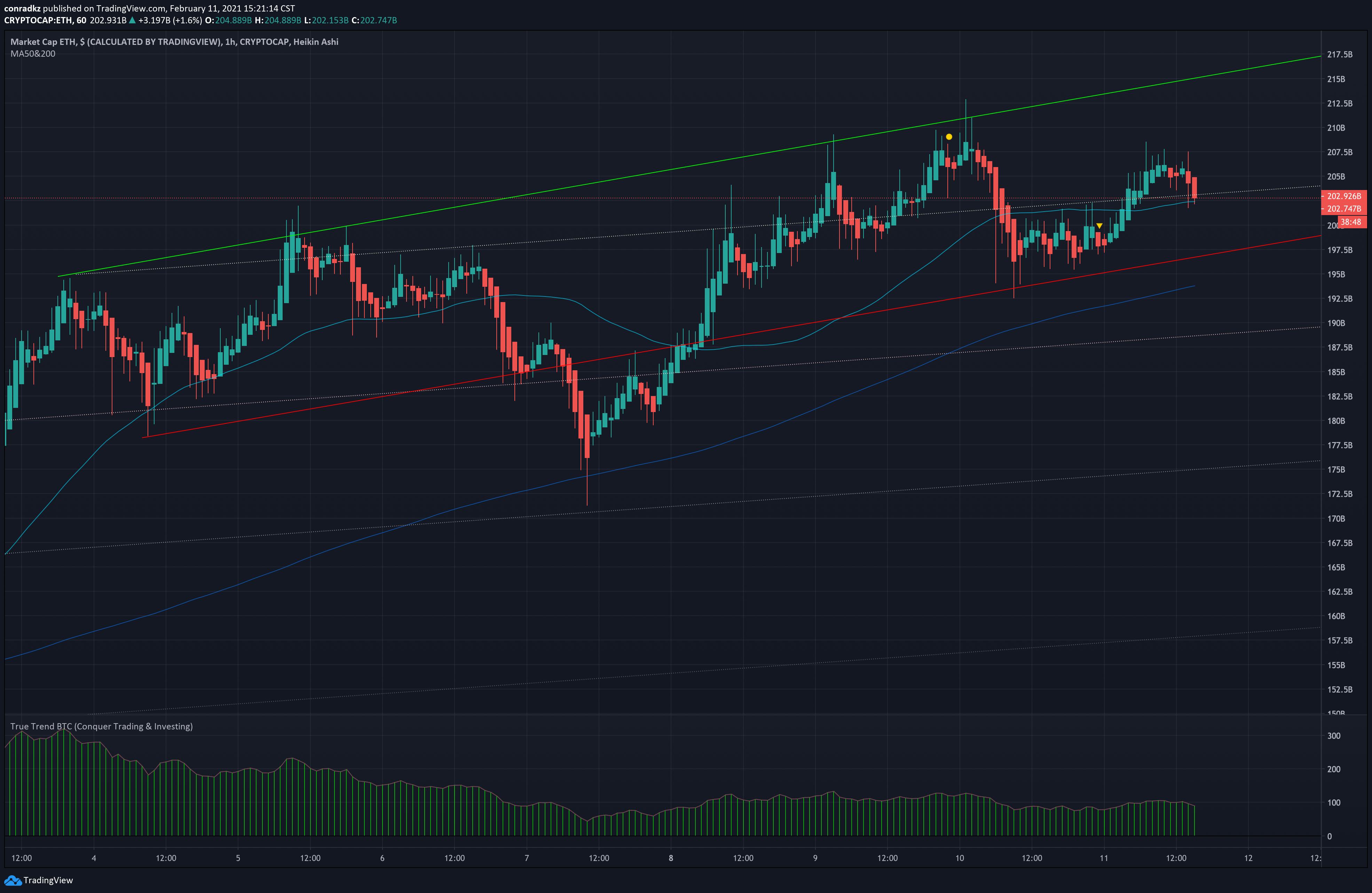
Task: Click the TradingView text in footer
Action: 48,880
